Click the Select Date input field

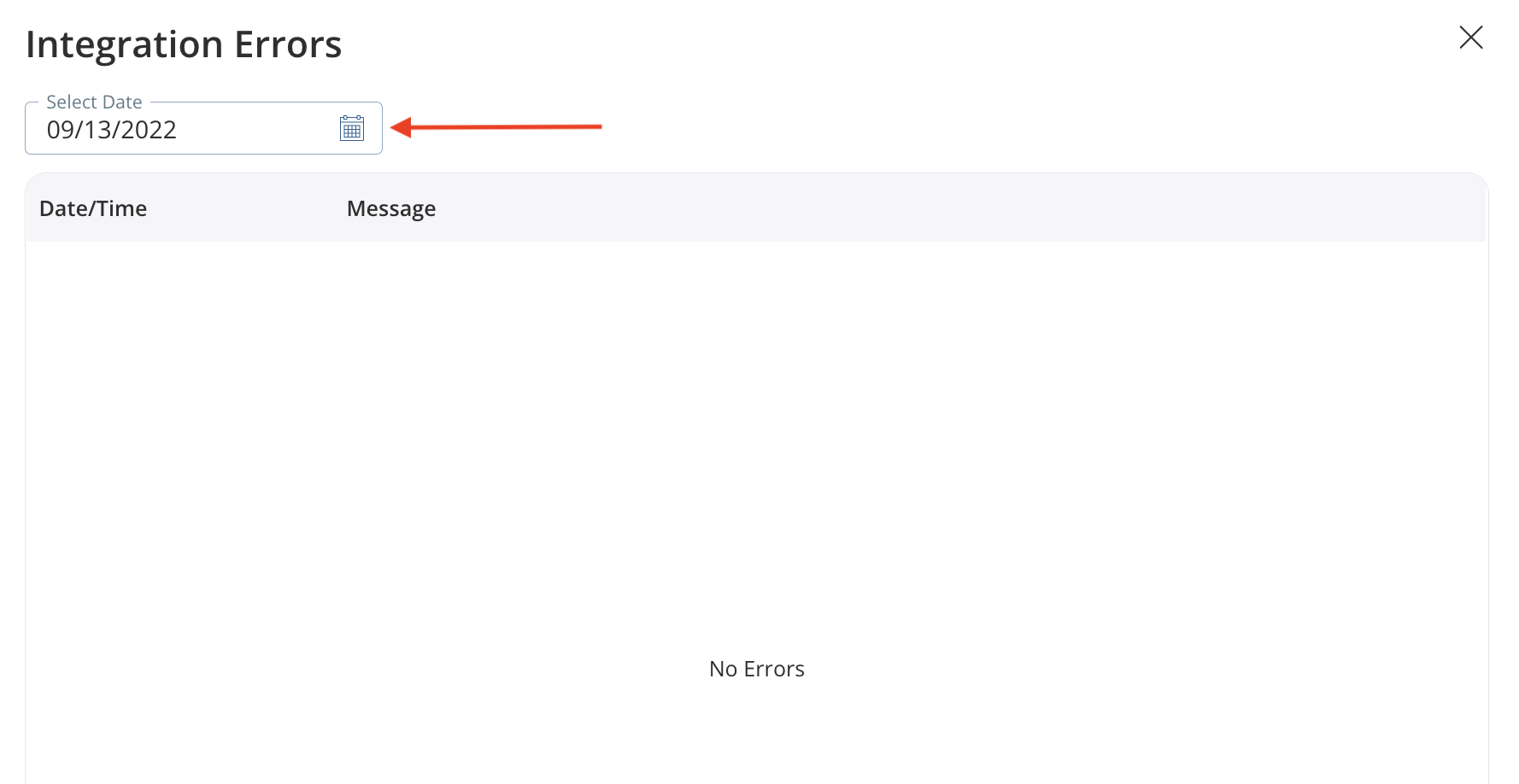click(x=188, y=130)
